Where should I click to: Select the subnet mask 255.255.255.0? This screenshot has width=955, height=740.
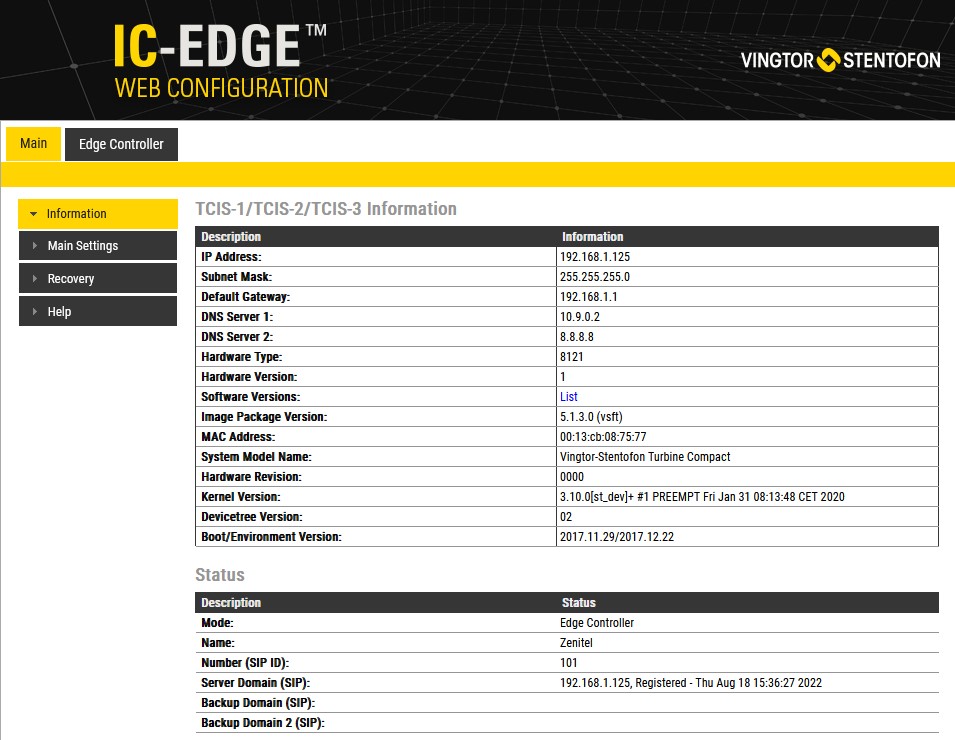(594, 277)
